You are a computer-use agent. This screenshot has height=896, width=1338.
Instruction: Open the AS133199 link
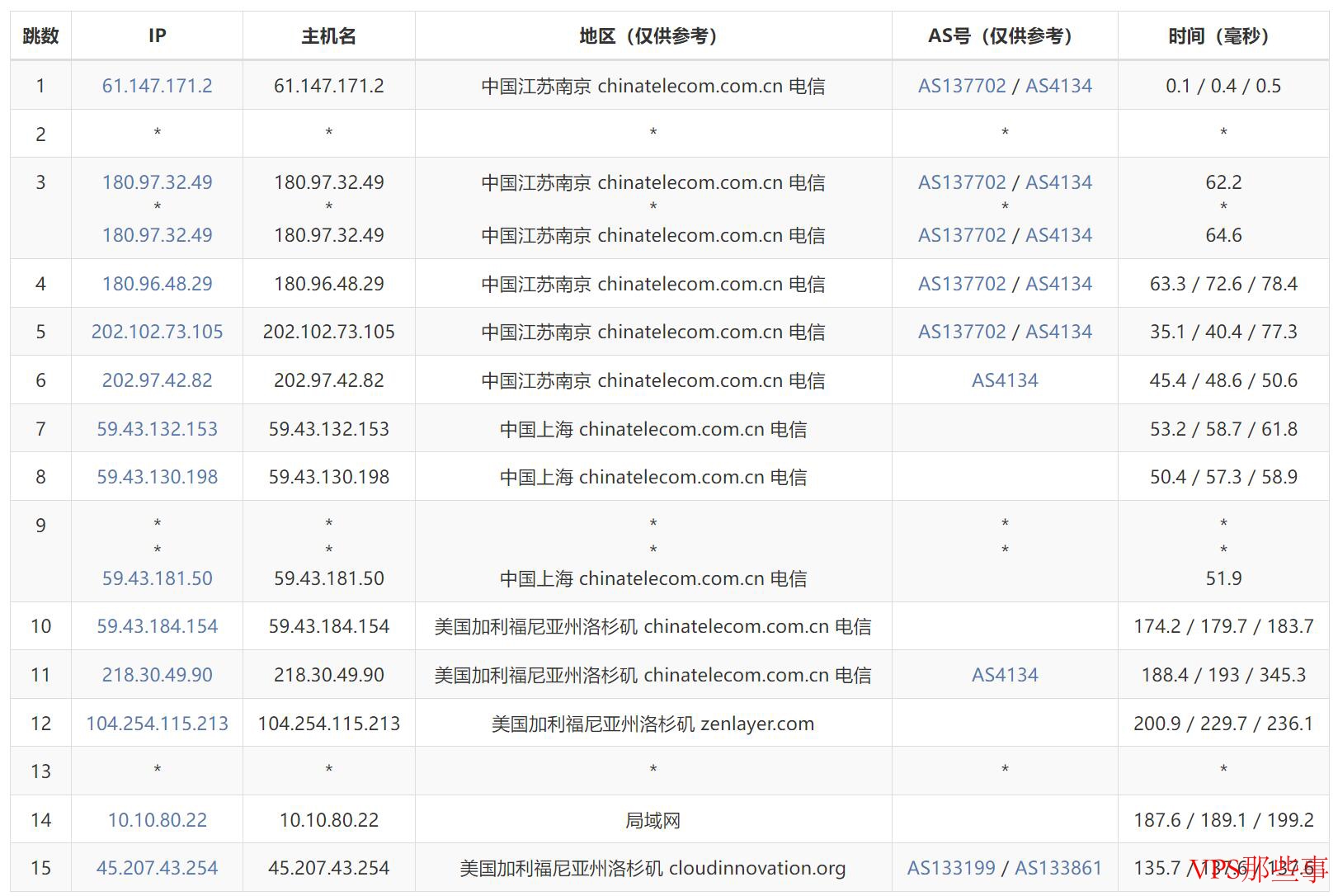[951, 868]
